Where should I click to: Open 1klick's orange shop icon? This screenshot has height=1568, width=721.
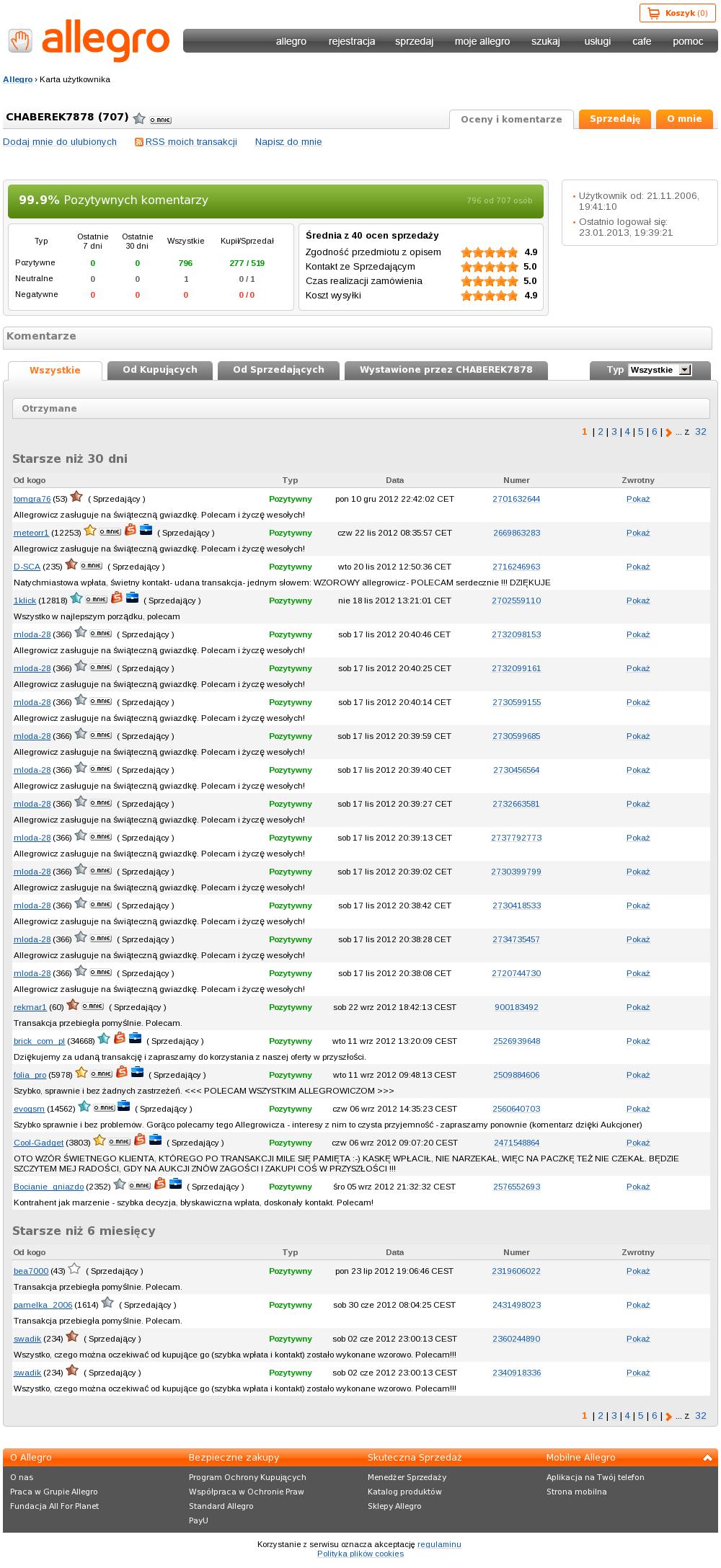[x=117, y=598]
